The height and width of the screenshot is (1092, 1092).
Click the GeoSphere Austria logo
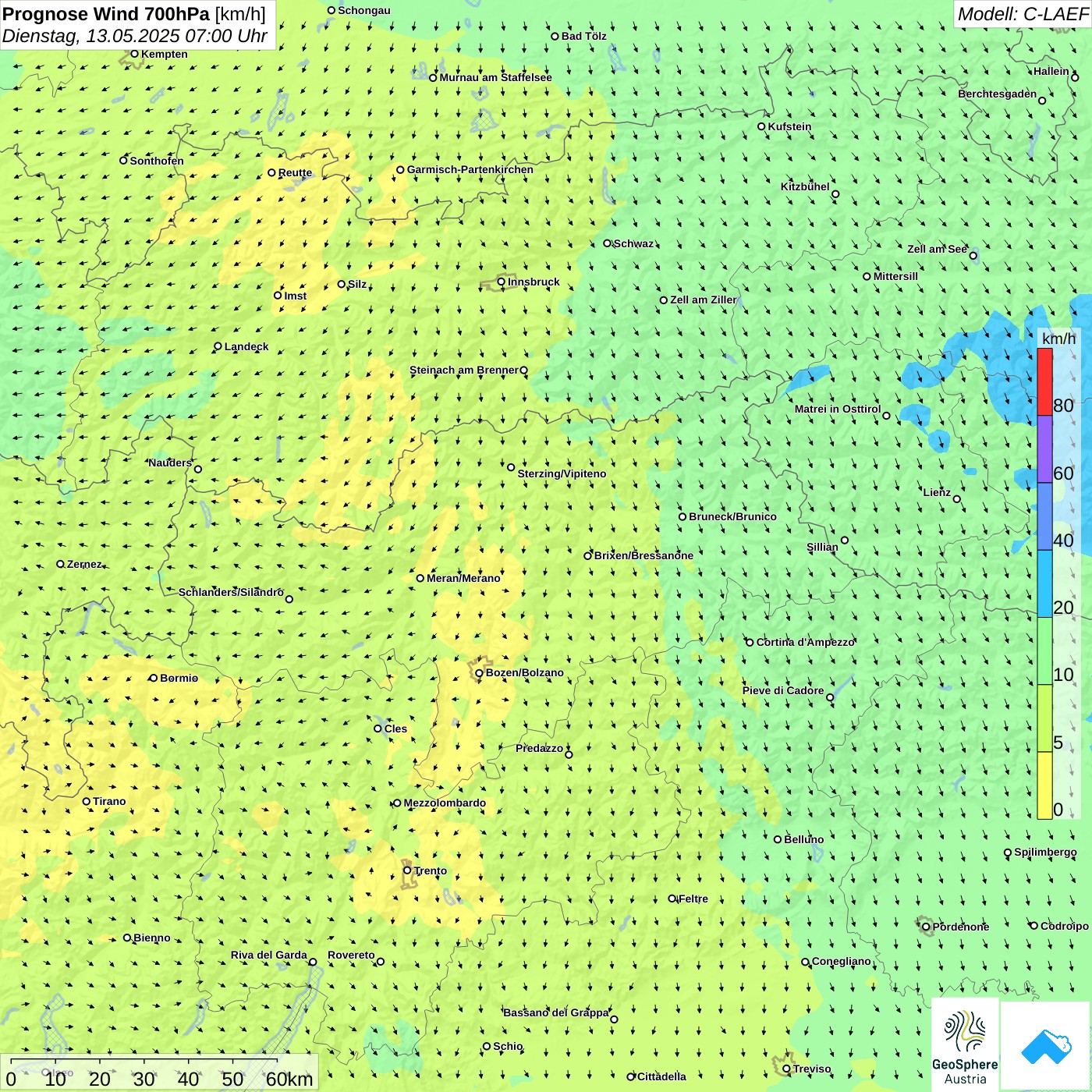[965, 1045]
